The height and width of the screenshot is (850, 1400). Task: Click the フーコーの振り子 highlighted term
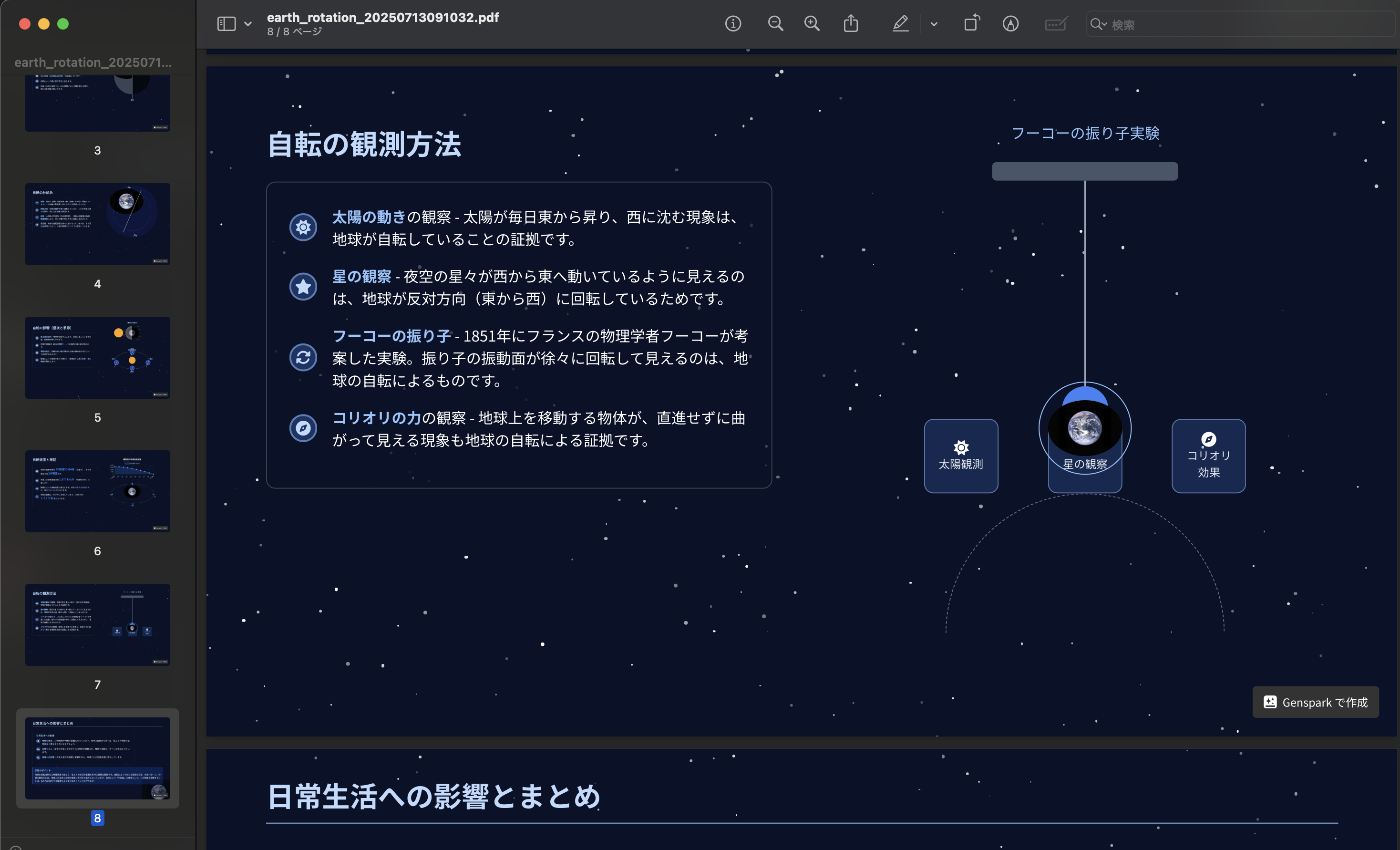coord(392,336)
